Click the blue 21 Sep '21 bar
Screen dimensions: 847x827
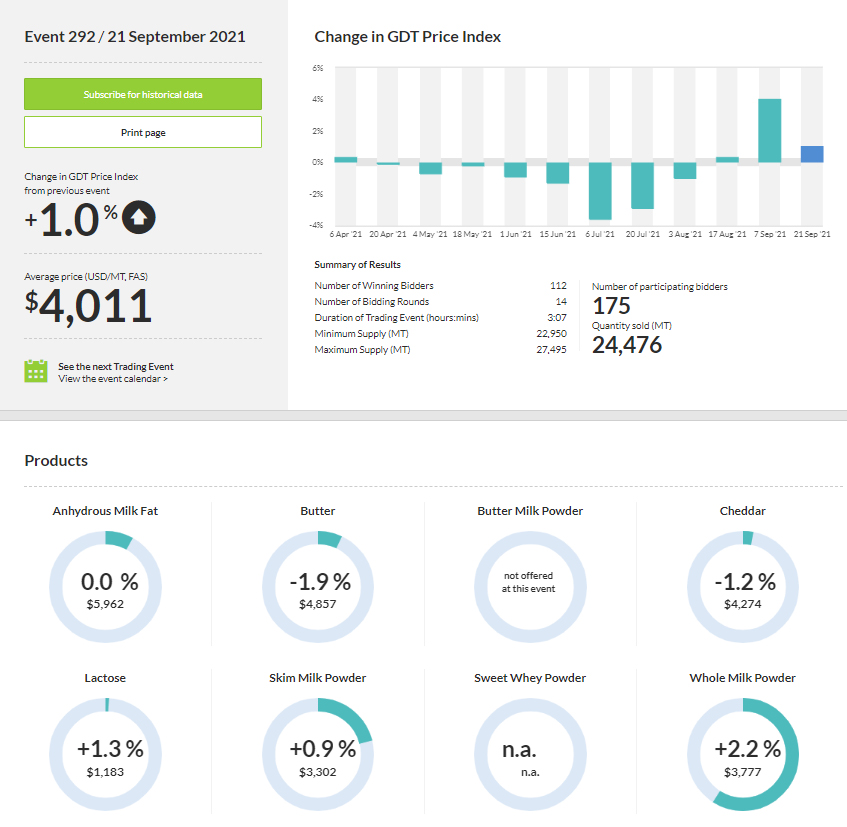coord(812,154)
